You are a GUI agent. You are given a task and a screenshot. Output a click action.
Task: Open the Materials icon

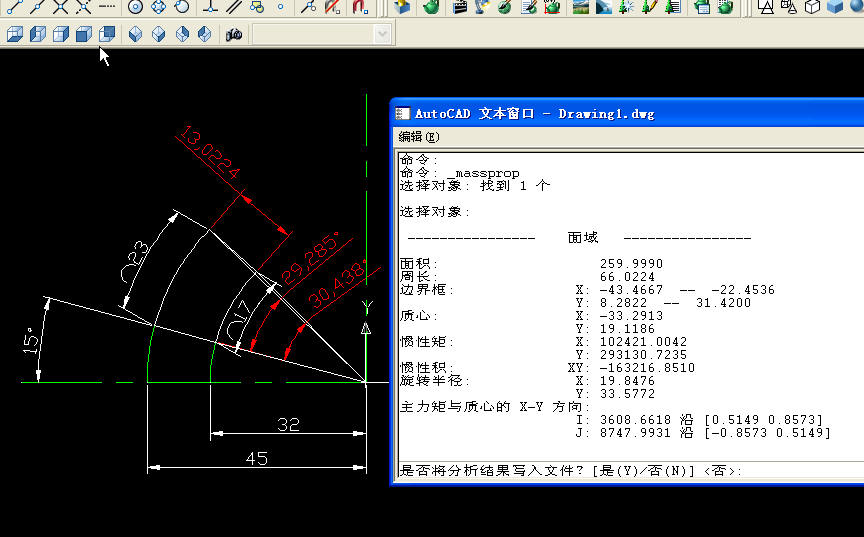click(505, 7)
